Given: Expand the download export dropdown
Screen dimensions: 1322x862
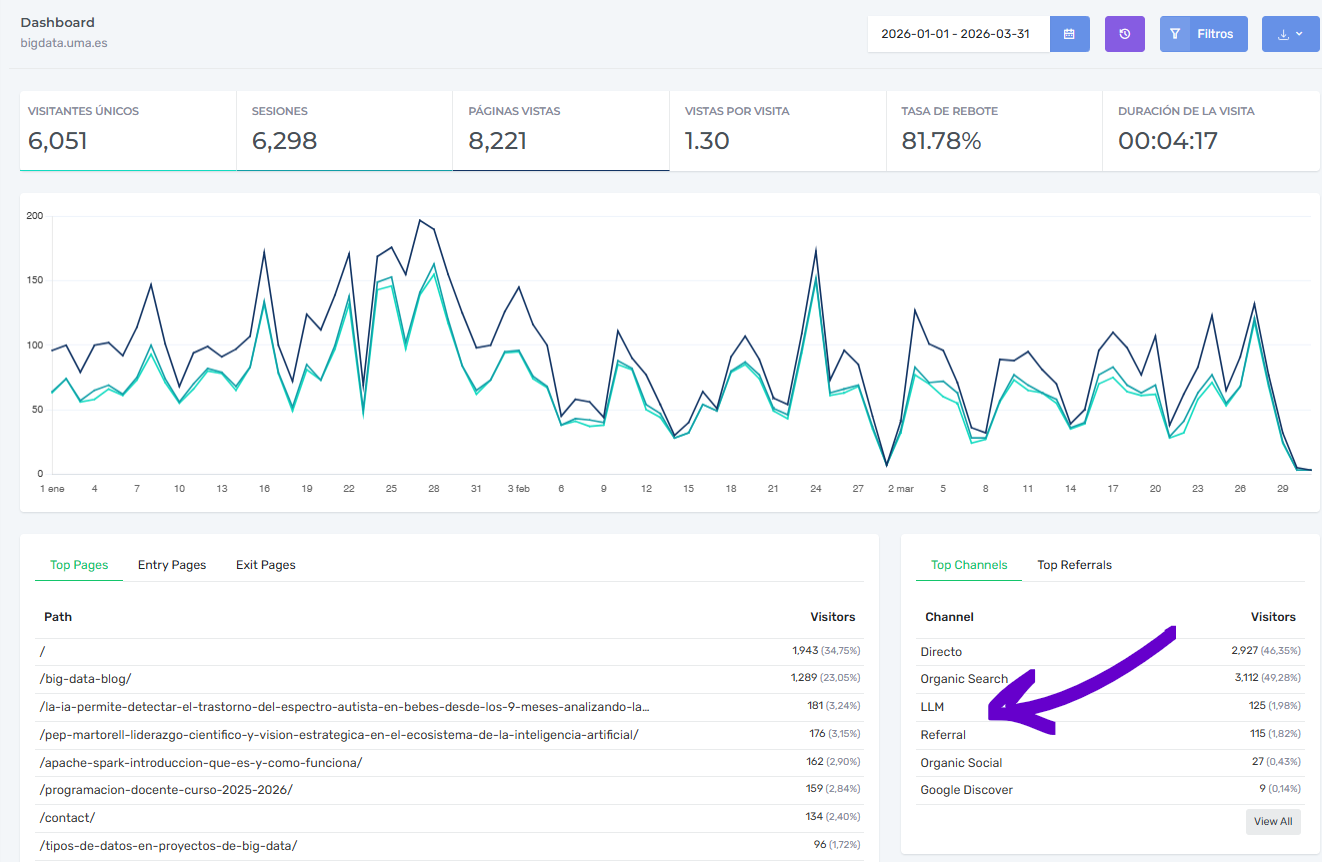Looking at the screenshot, I should click(1290, 34).
